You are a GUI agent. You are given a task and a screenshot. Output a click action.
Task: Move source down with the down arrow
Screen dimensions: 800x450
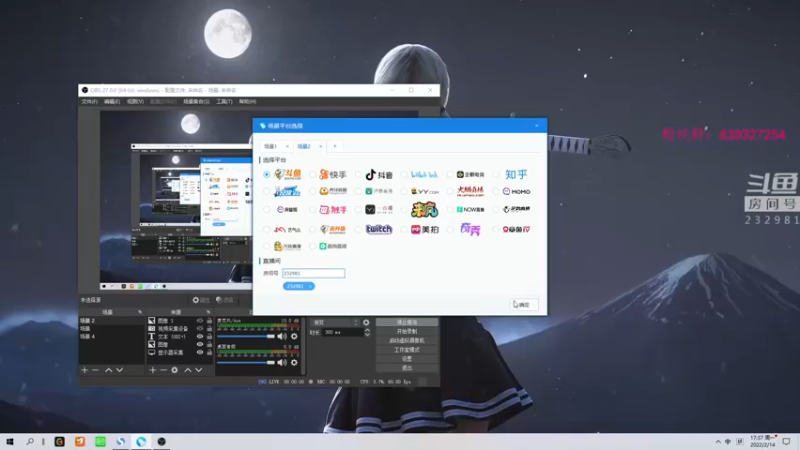(x=198, y=370)
